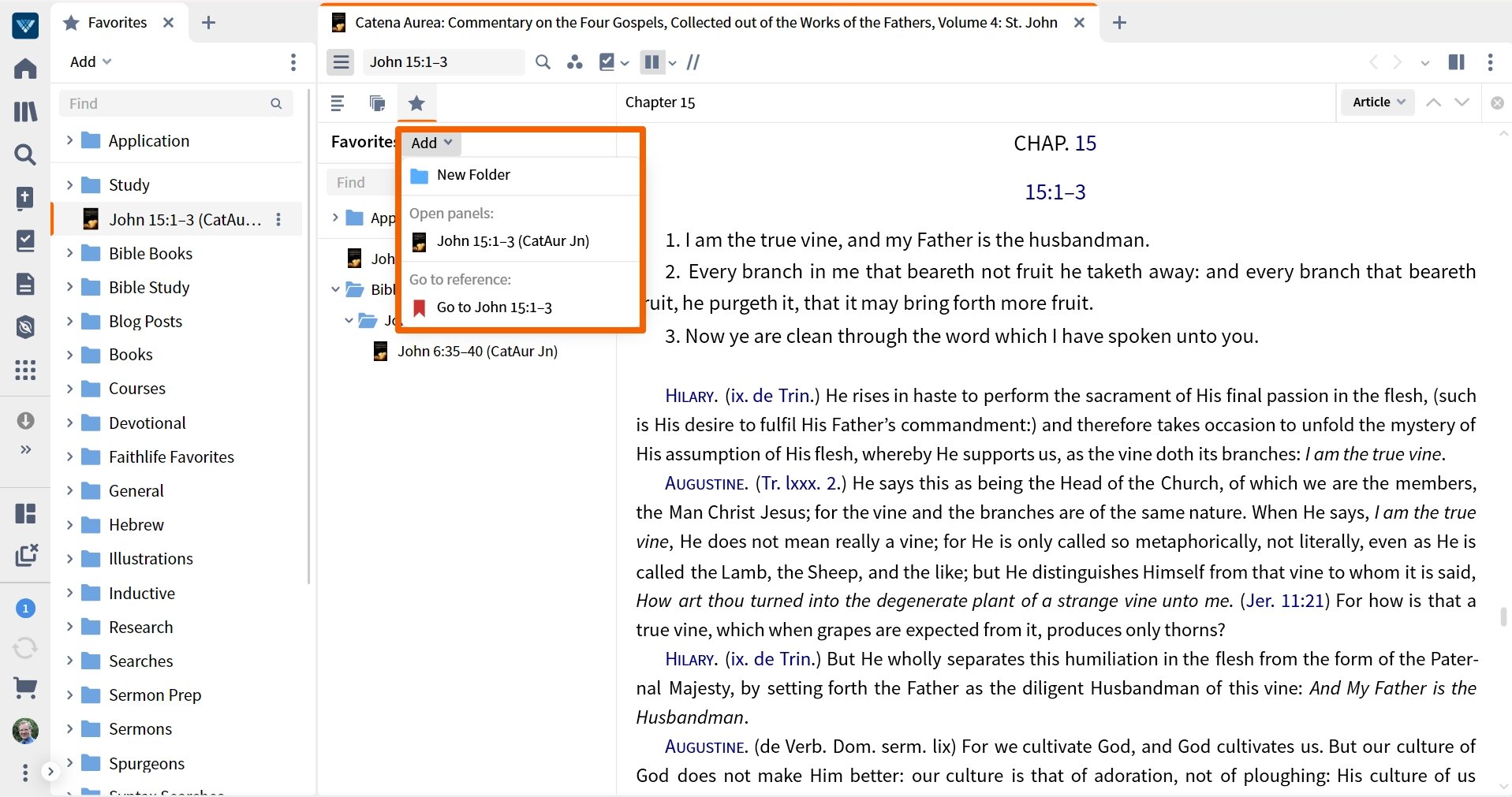The width and height of the screenshot is (1512, 797).
Task: Click the close all panels icon in sidebar
Action: coord(26,556)
